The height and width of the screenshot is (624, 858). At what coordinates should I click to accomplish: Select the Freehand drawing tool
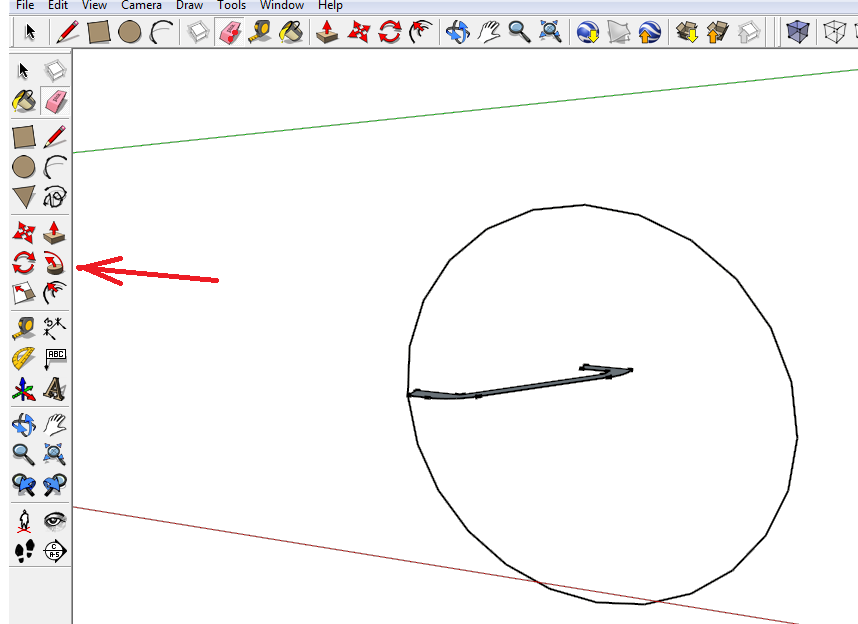pyautogui.click(x=54, y=197)
